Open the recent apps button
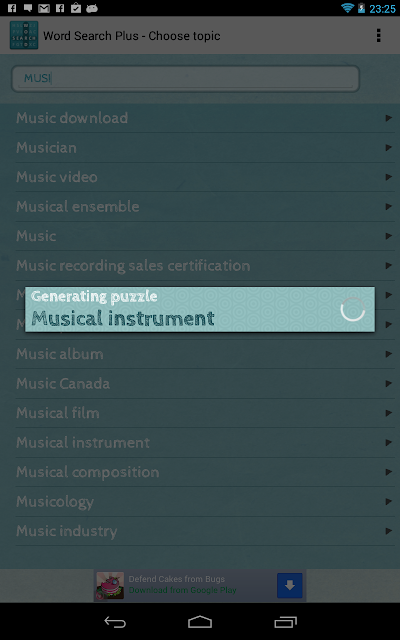 point(285,622)
